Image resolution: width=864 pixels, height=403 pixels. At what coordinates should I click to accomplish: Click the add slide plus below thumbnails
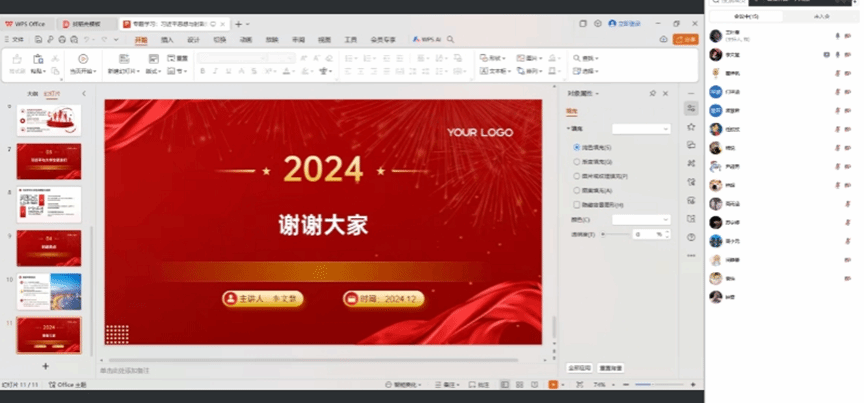pos(46,366)
